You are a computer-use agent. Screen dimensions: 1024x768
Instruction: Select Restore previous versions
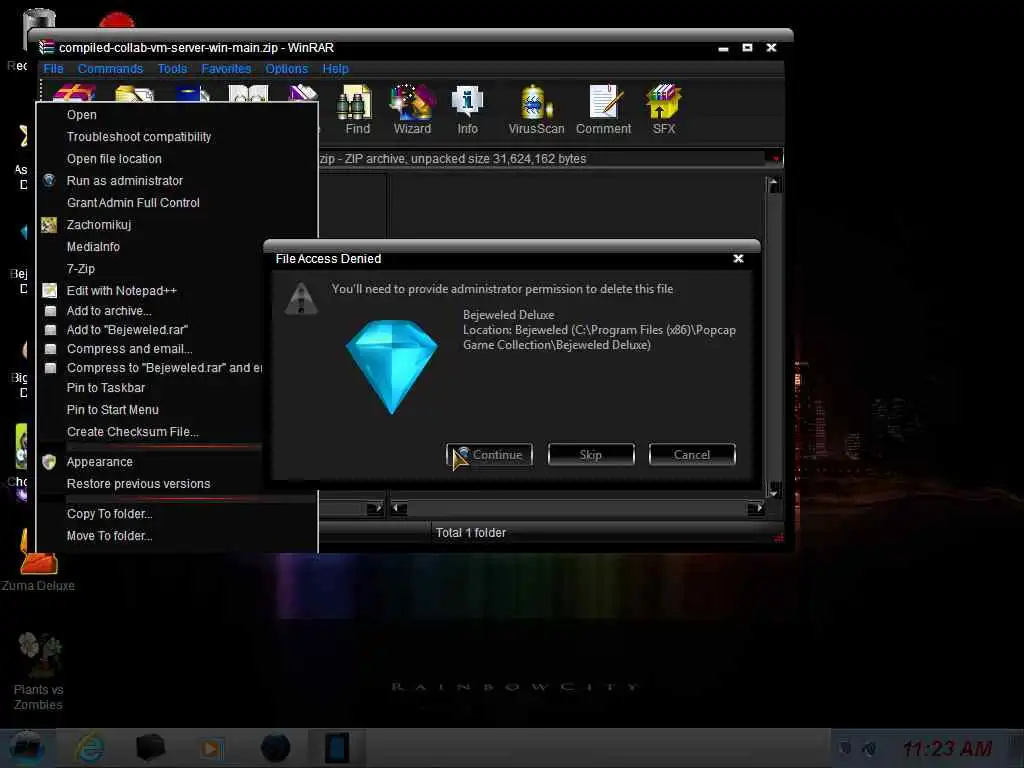click(152, 484)
